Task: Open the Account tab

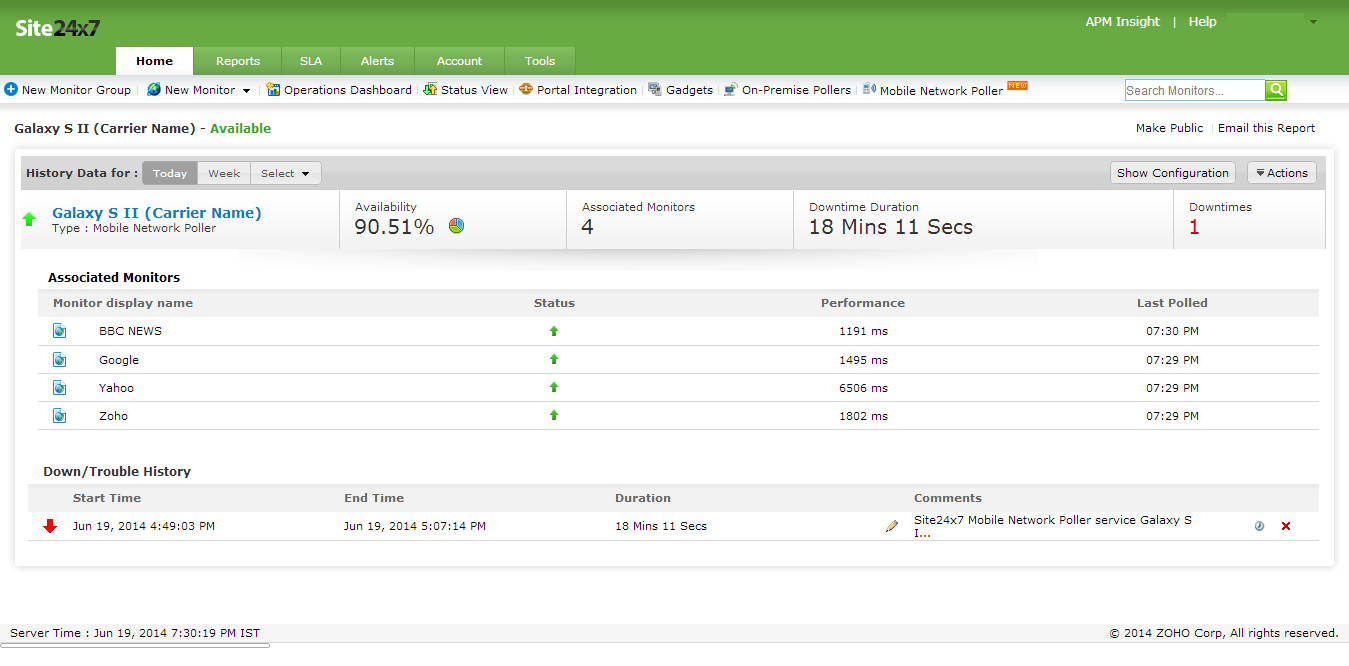Action: click(460, 61)
